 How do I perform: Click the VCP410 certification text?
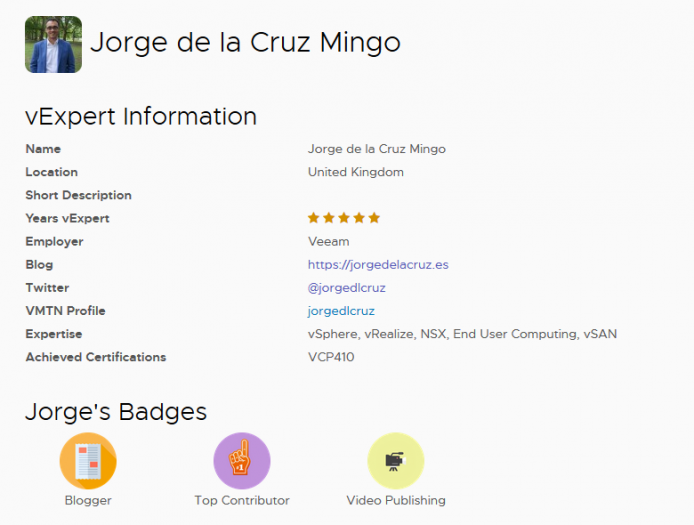click(x=331, y=357)
